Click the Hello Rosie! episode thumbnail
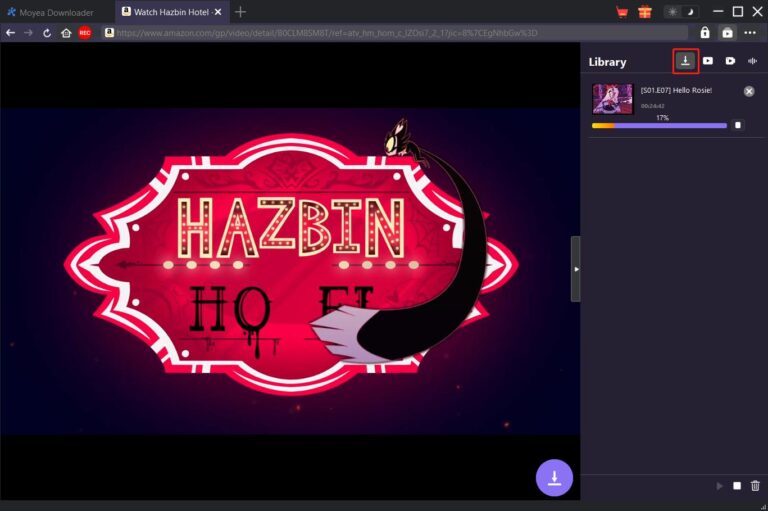The height and width of the screenshot is (511, 768). (x=612, y=99)
